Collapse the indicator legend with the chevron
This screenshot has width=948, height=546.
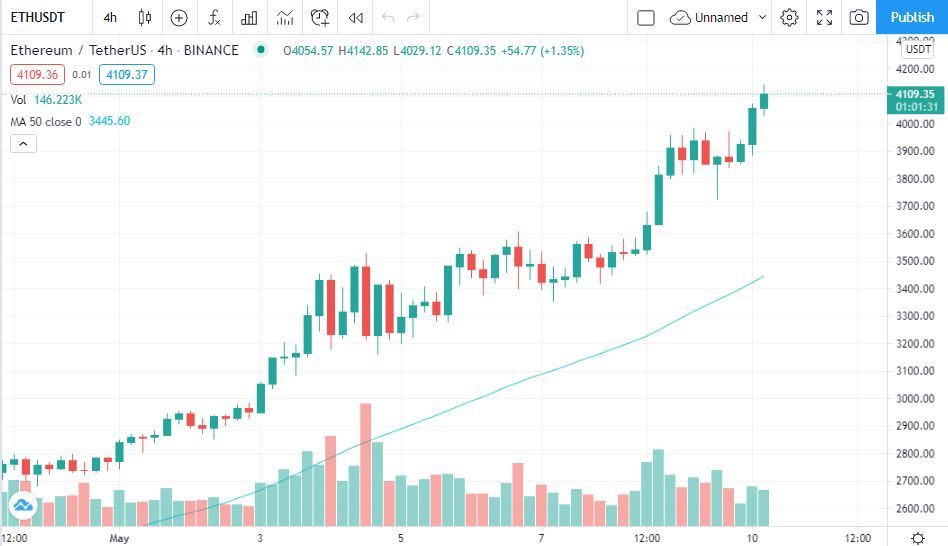tap(23, 143)
